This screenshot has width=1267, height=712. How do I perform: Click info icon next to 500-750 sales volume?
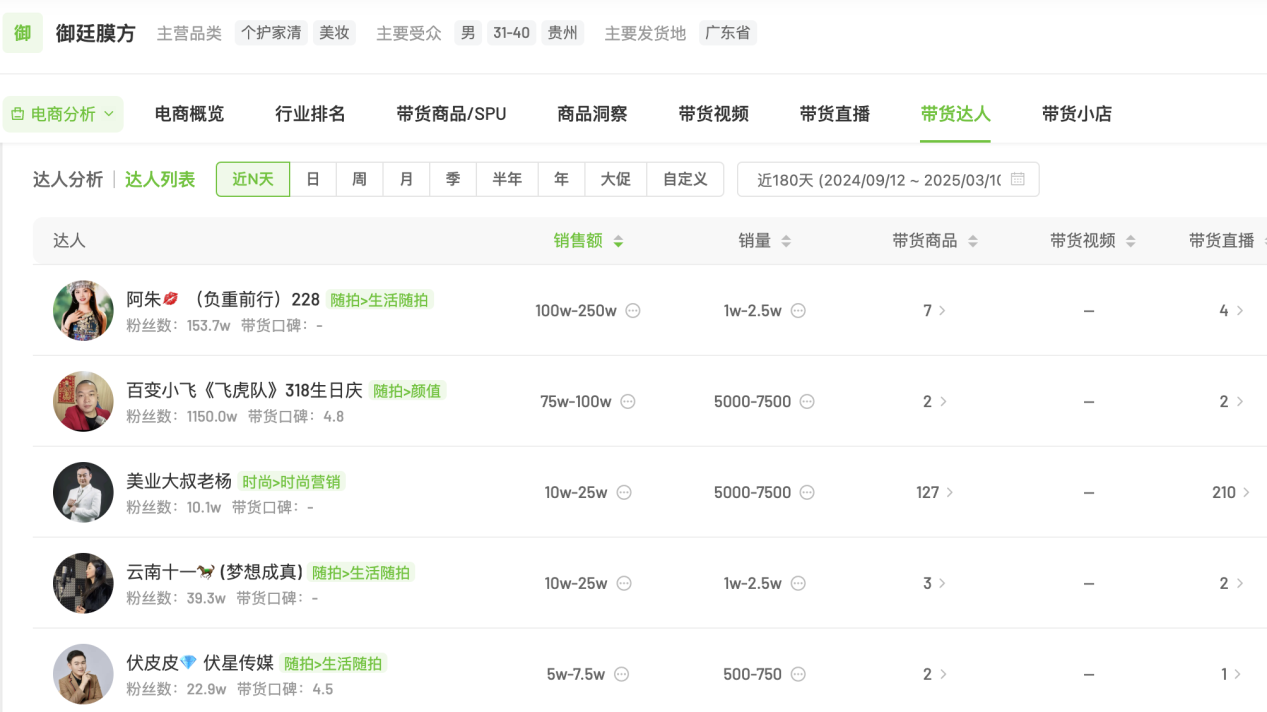tap(798, 675)
